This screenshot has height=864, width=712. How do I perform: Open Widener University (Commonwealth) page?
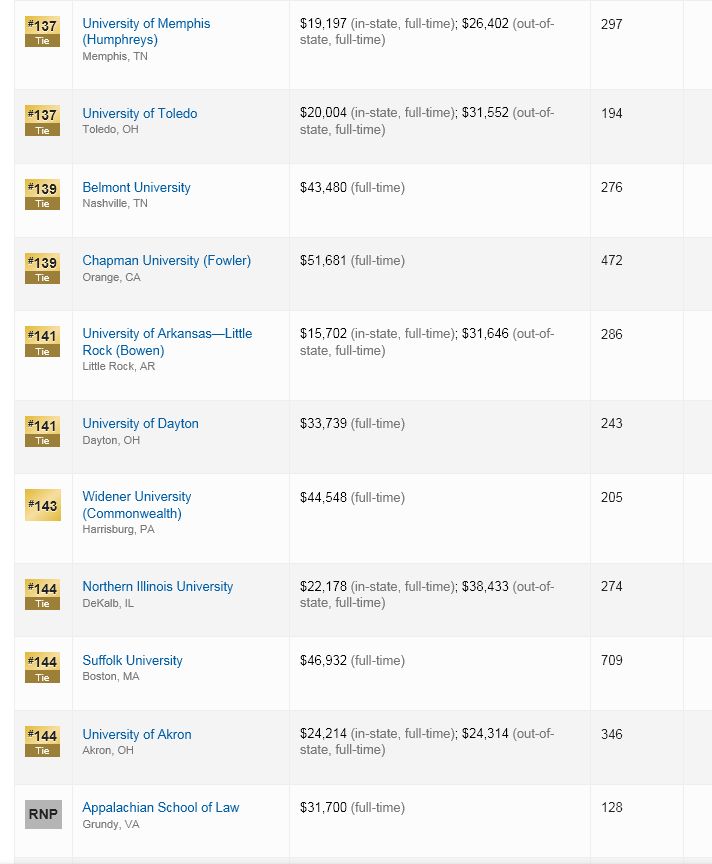[137, 505]
